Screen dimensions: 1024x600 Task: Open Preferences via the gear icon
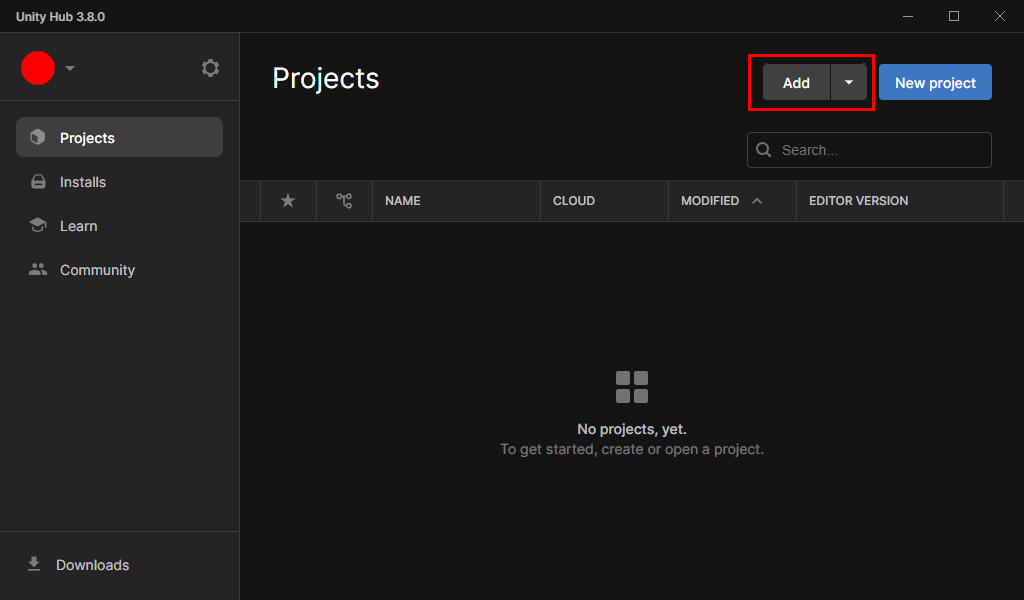210,68
